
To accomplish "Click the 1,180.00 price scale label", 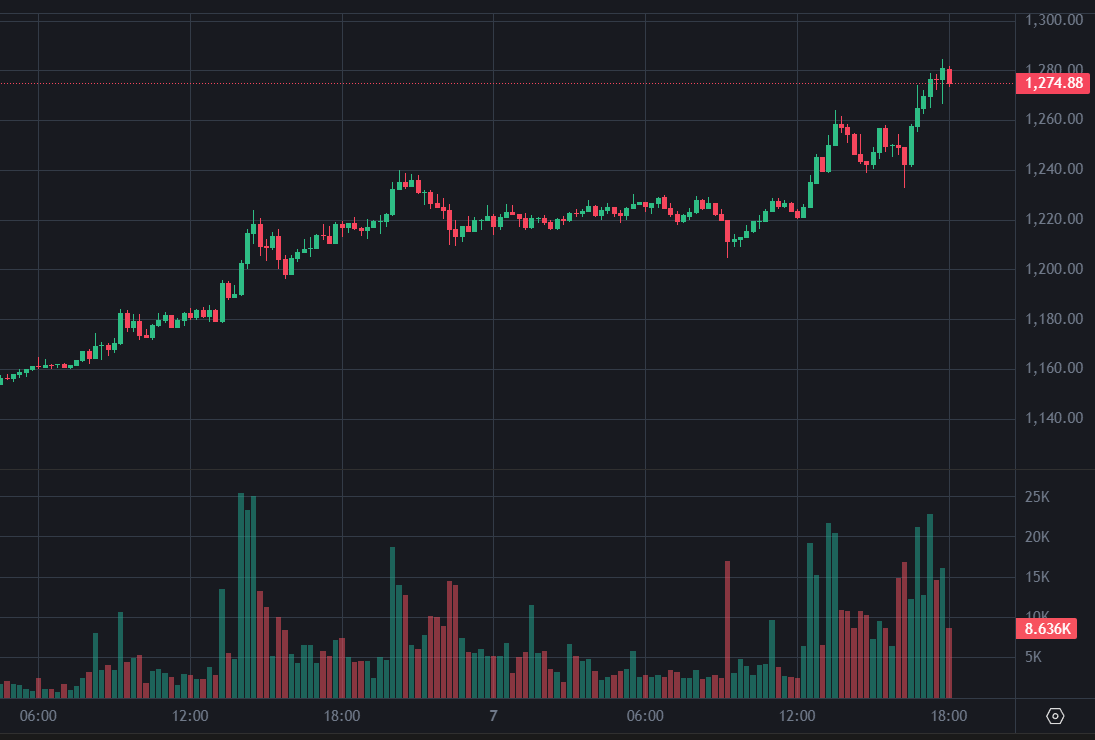I will click(1055, 319).
